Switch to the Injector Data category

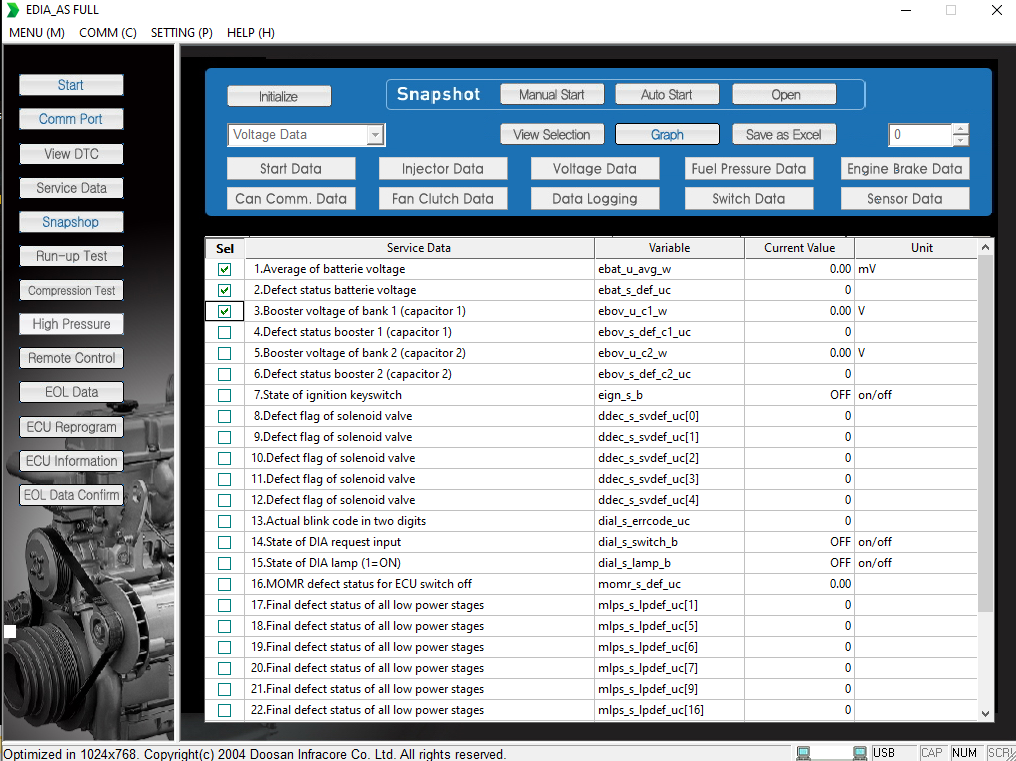coord(443,169)
